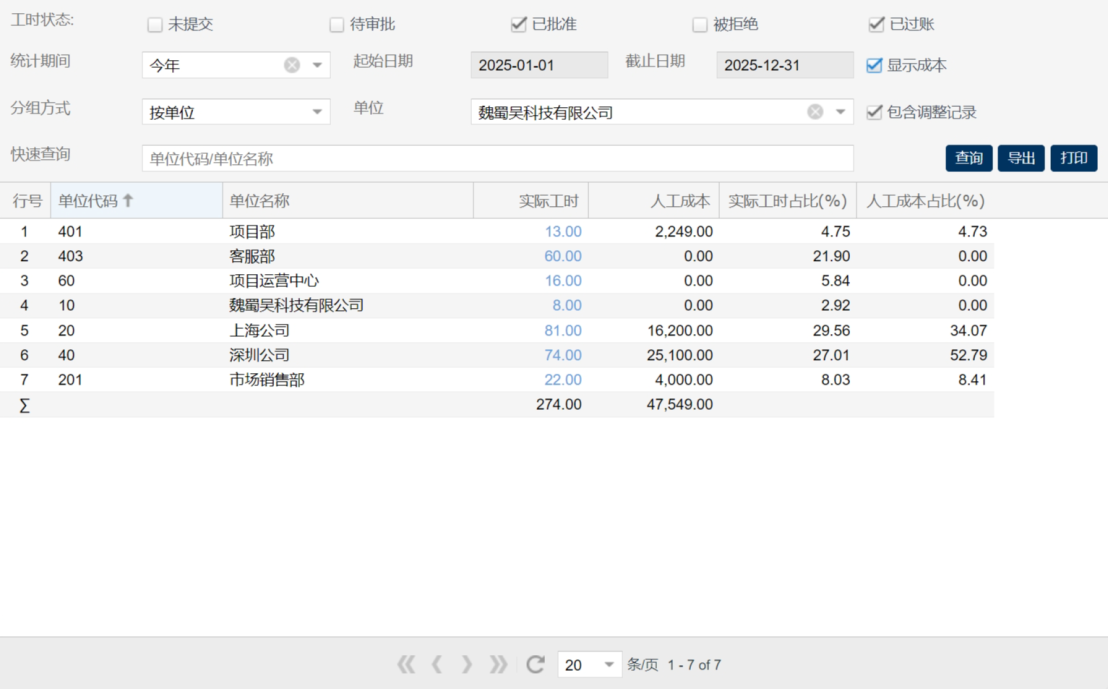Image resolution: width=1108 pixels, height=689 pixels.
Task: Enable the 未提交 status checkbox
Action: 155,25
